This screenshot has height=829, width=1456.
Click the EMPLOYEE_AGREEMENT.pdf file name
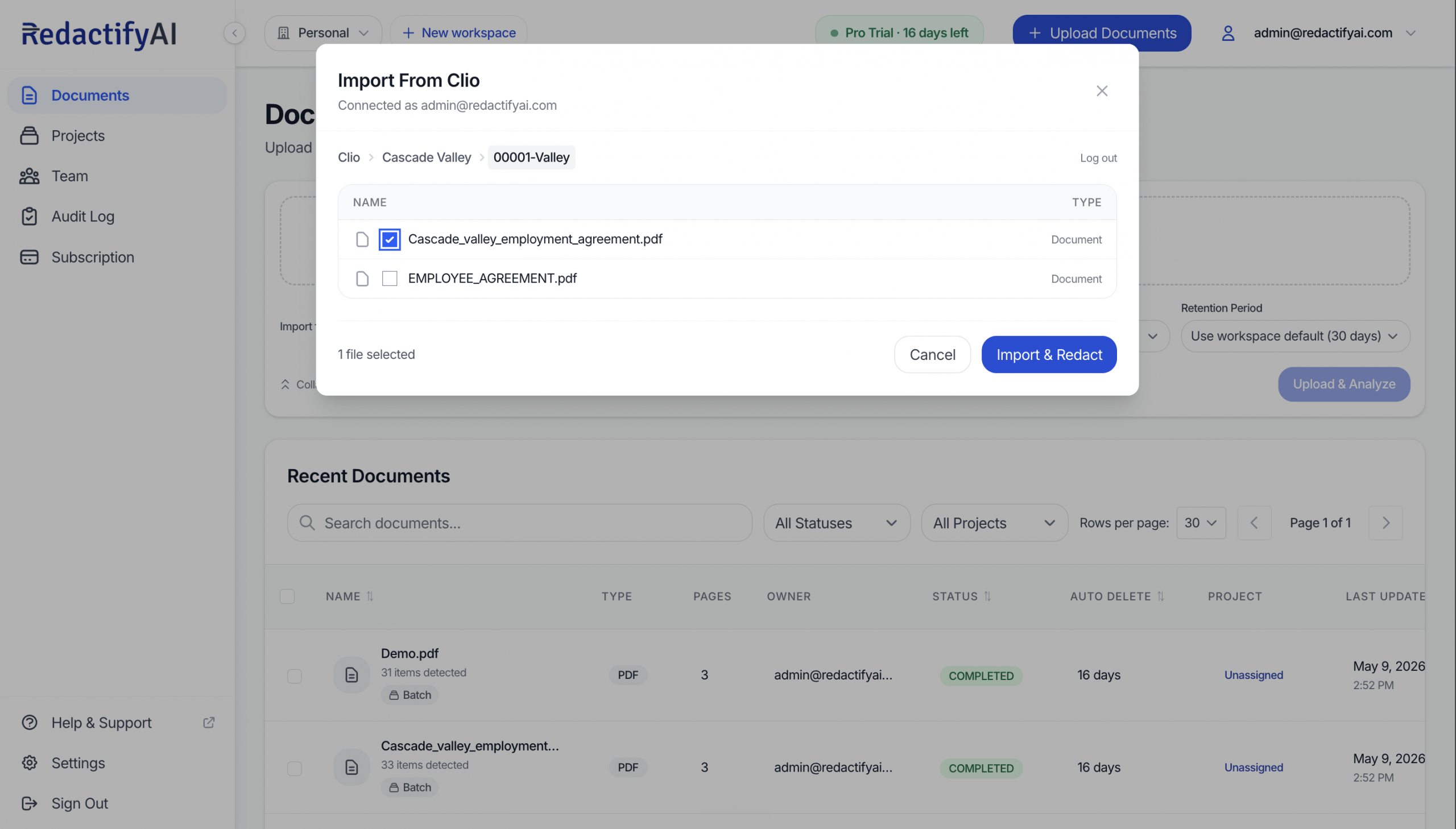point(493,278)
